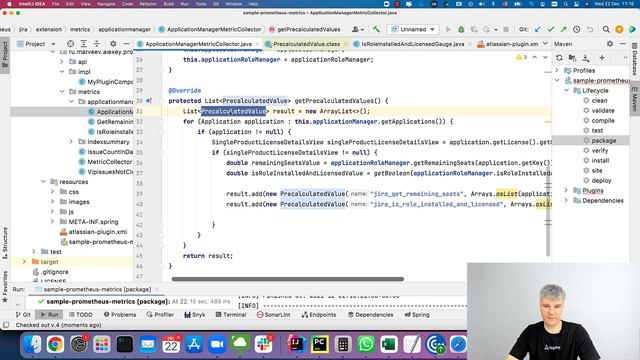Expand the indexsummary folder
Screen dimensions: 640x360
click(x=71, y=142)
